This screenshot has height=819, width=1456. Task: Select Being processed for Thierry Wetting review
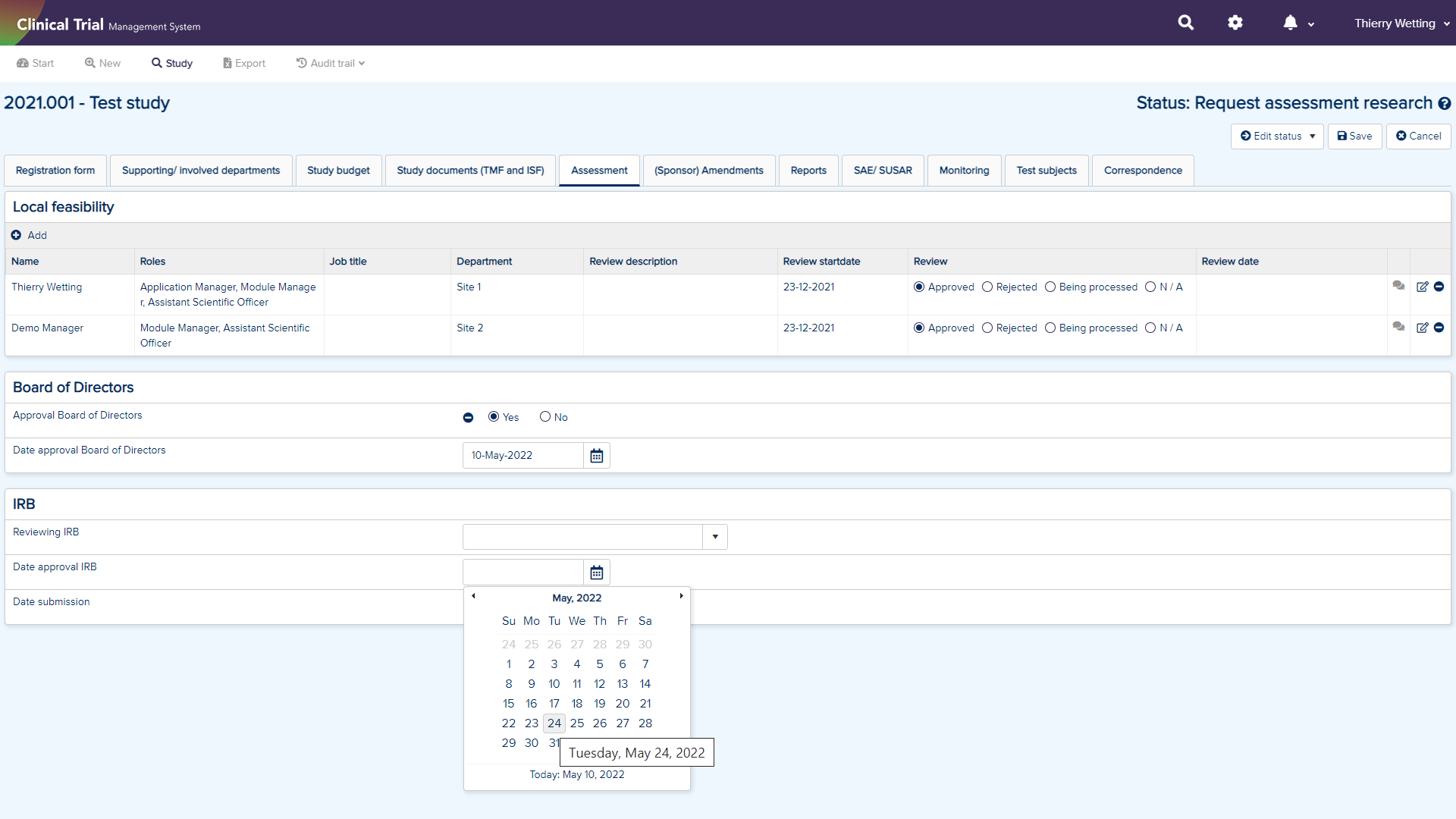coord(1048,287)
